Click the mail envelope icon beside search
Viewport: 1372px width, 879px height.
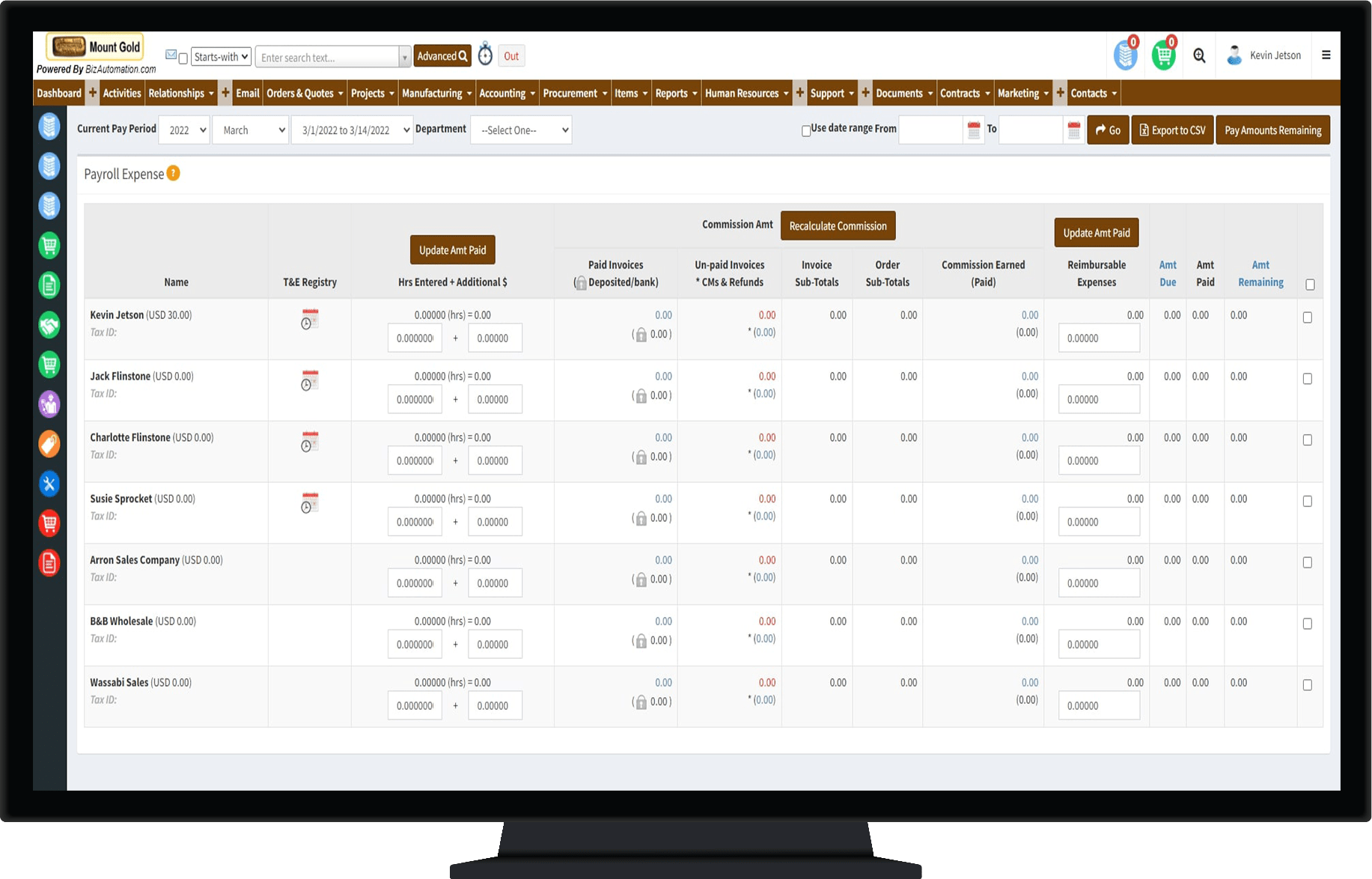[171, 55]
